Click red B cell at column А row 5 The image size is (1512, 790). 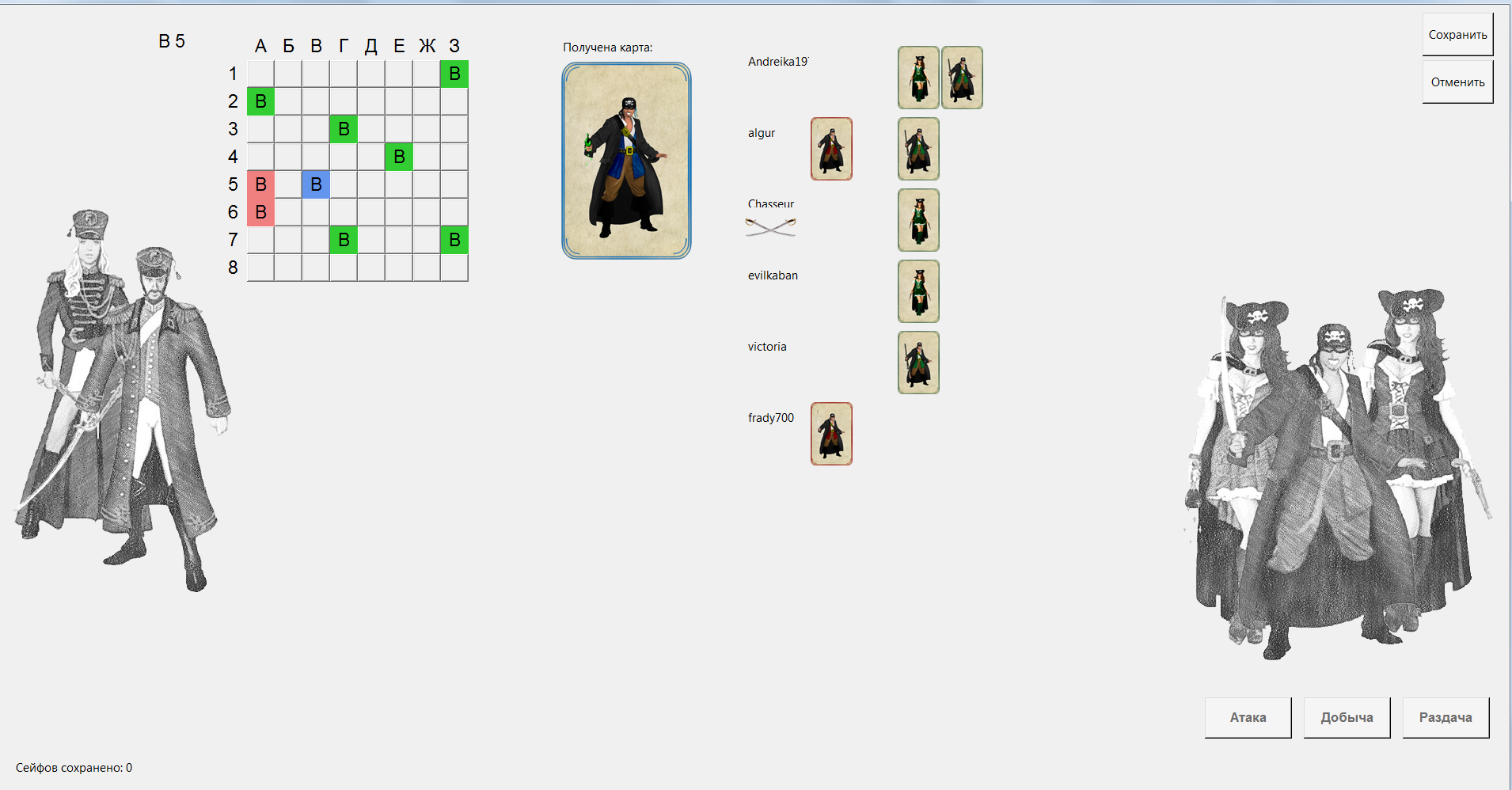coord(260,184)
